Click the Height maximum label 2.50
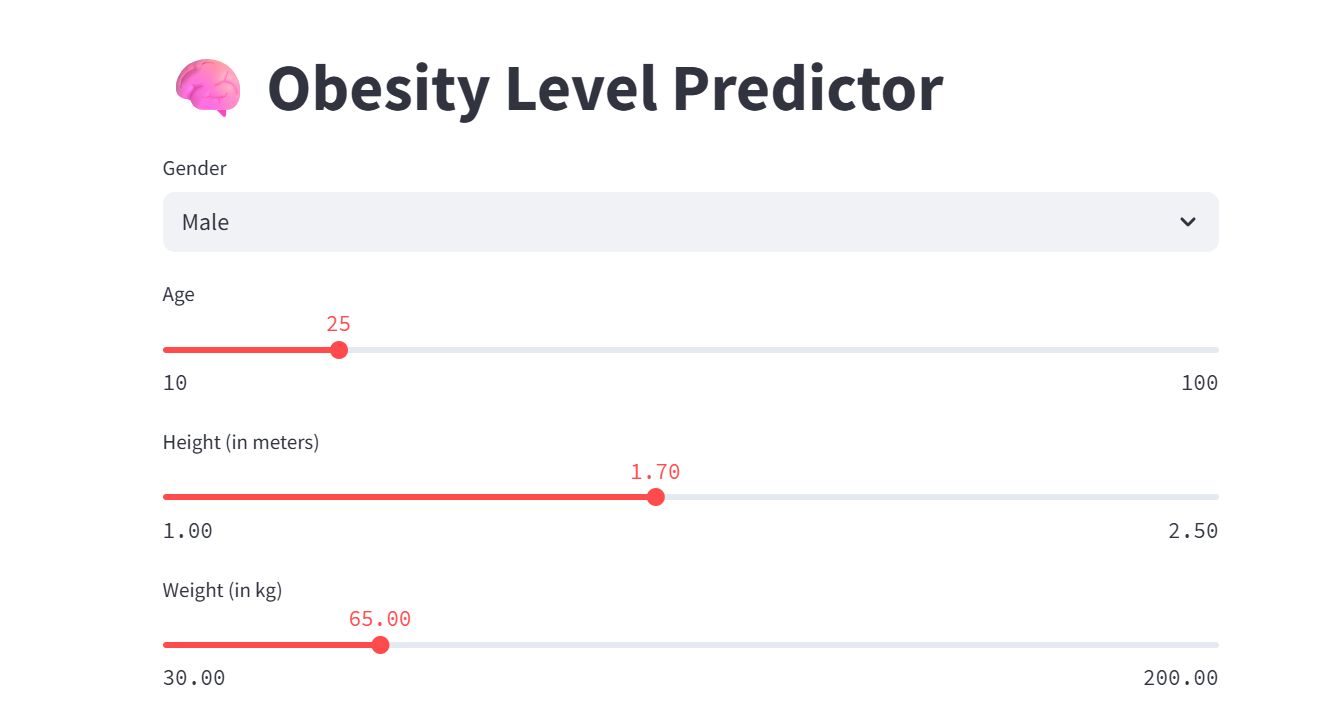Viewport: 1338px width, 712px height. [x=1193, y=531]
